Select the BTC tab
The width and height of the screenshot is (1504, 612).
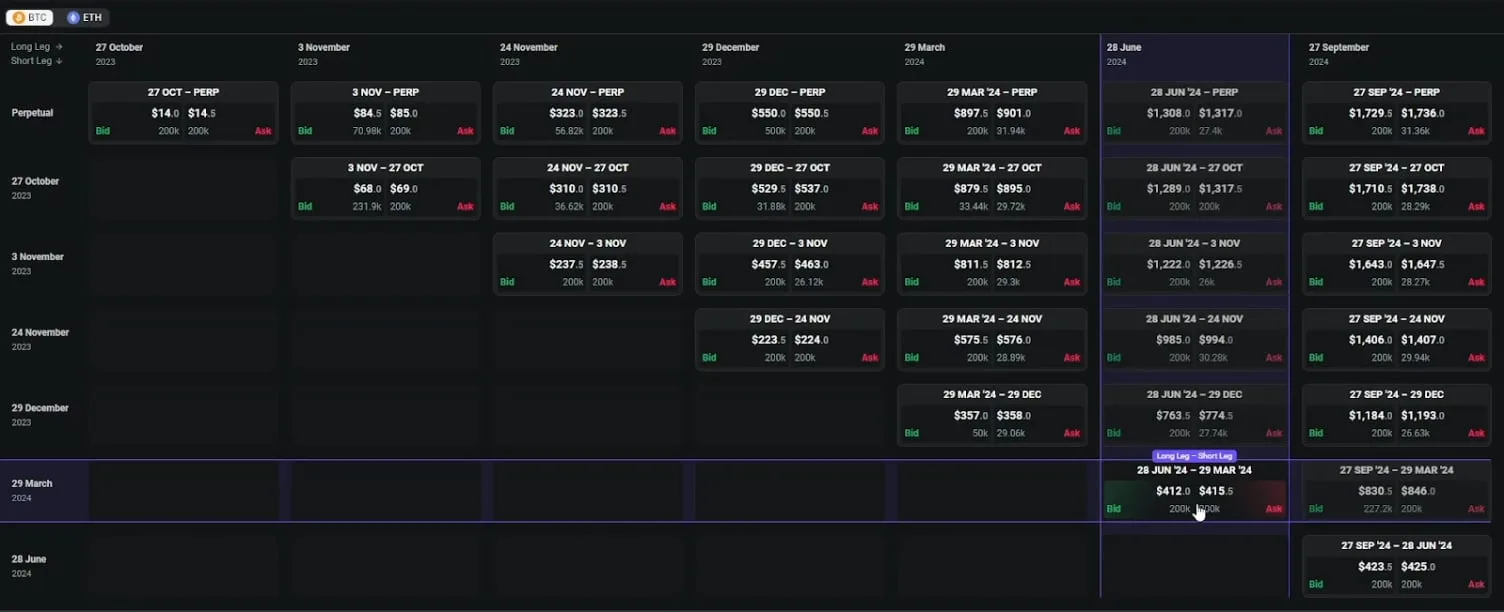(x=29, y=18)
